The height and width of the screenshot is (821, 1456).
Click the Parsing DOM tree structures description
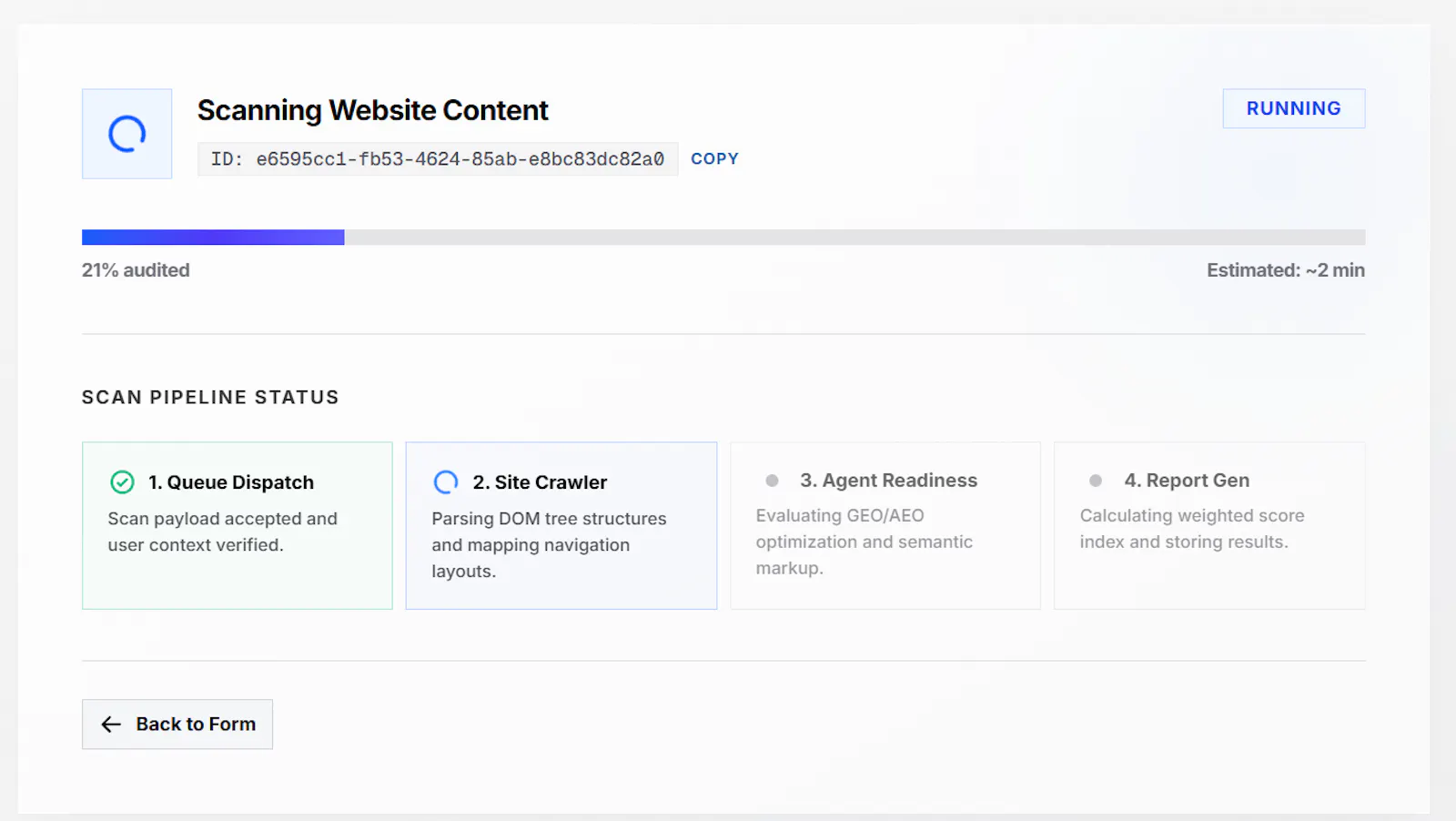click(x=549, y=545)
